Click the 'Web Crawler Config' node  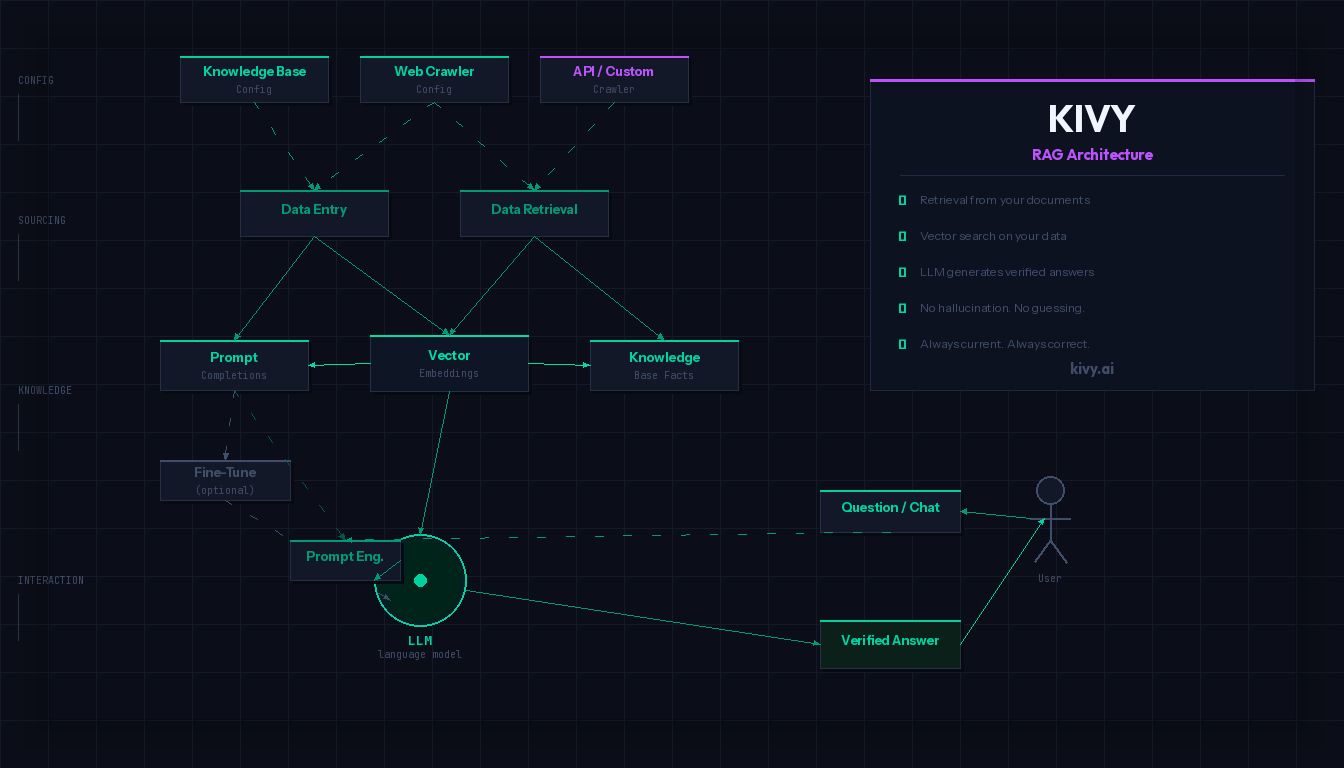pos(434,79)
